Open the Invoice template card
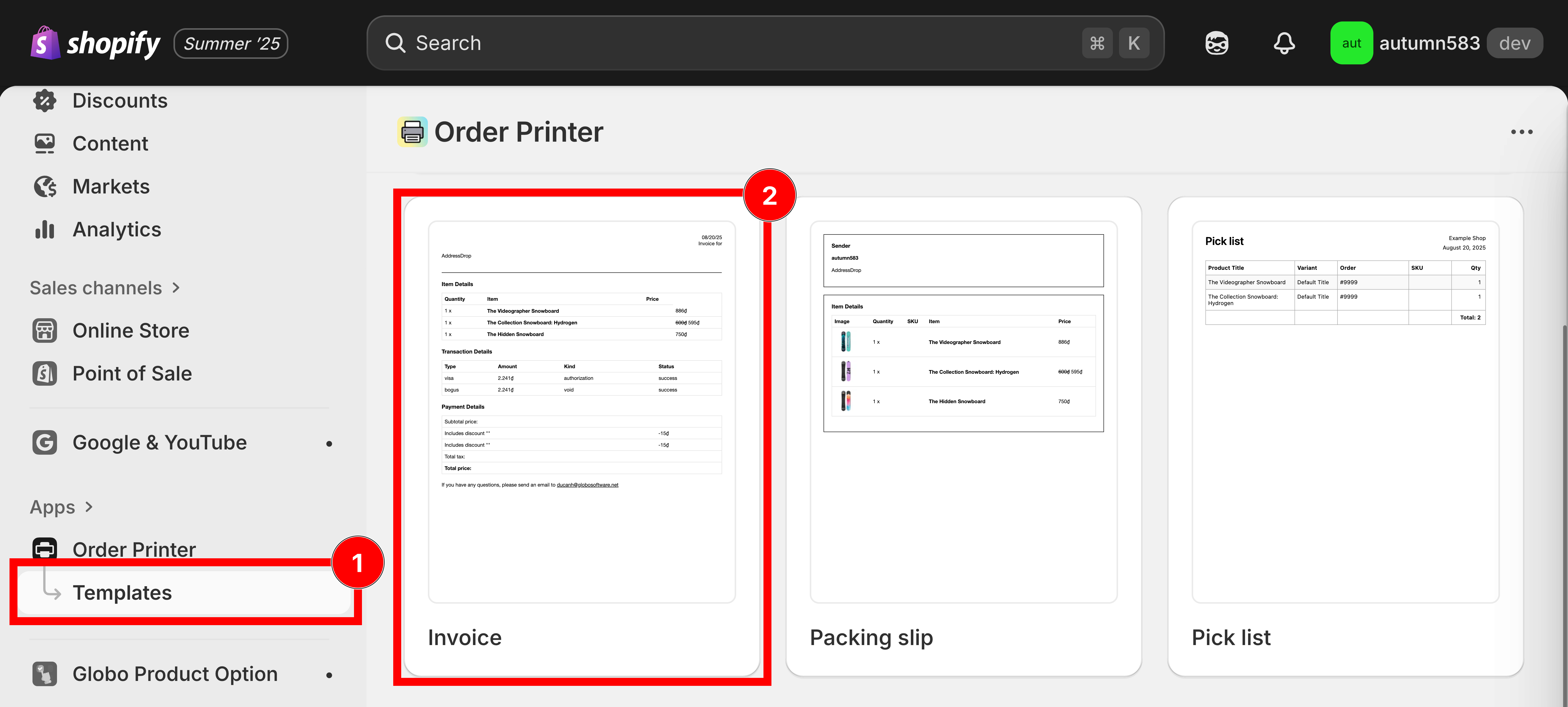Screen dimensions: 1568x707 (582, 436)
